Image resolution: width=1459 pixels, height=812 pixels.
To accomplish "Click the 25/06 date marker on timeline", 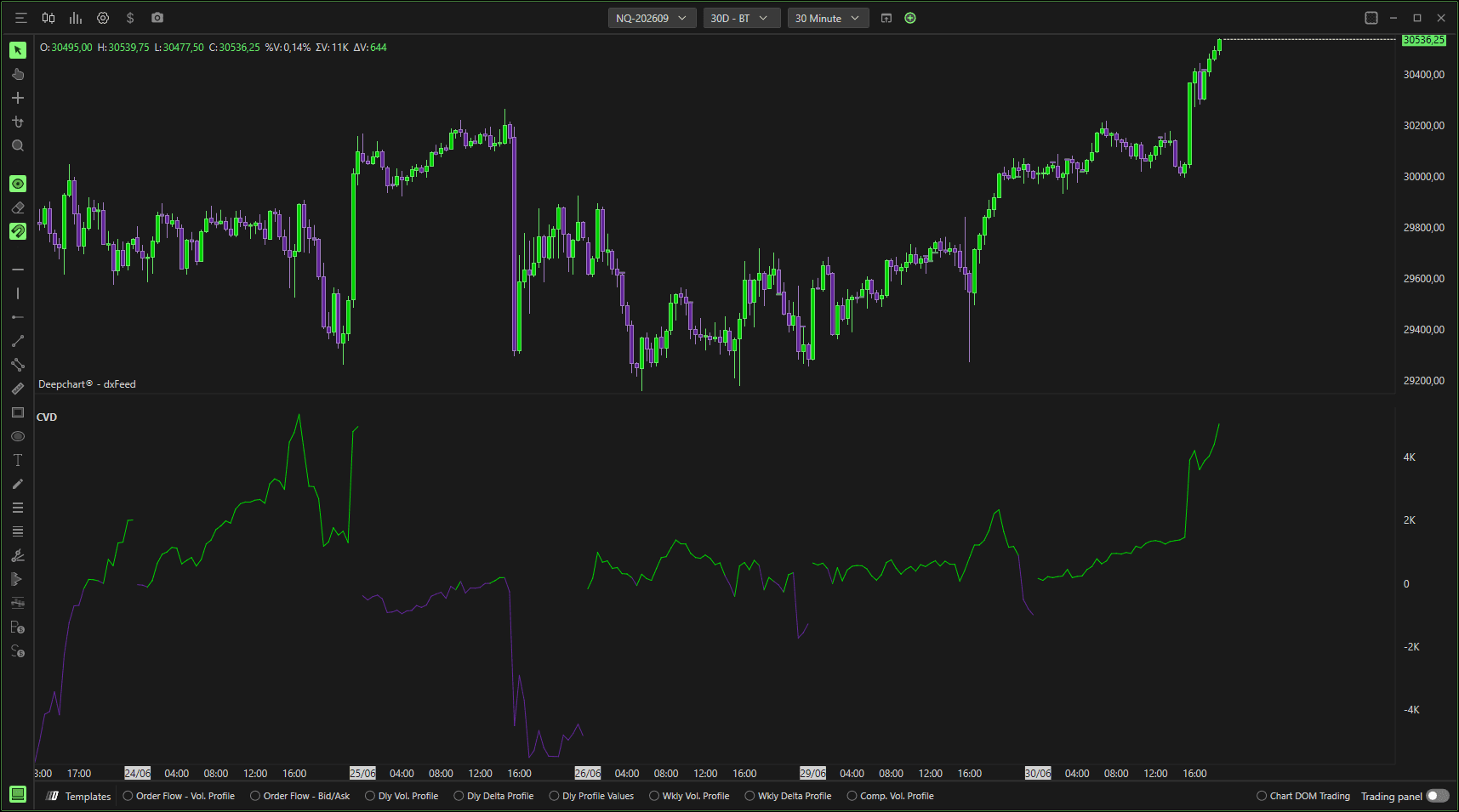I will point(362,773).
